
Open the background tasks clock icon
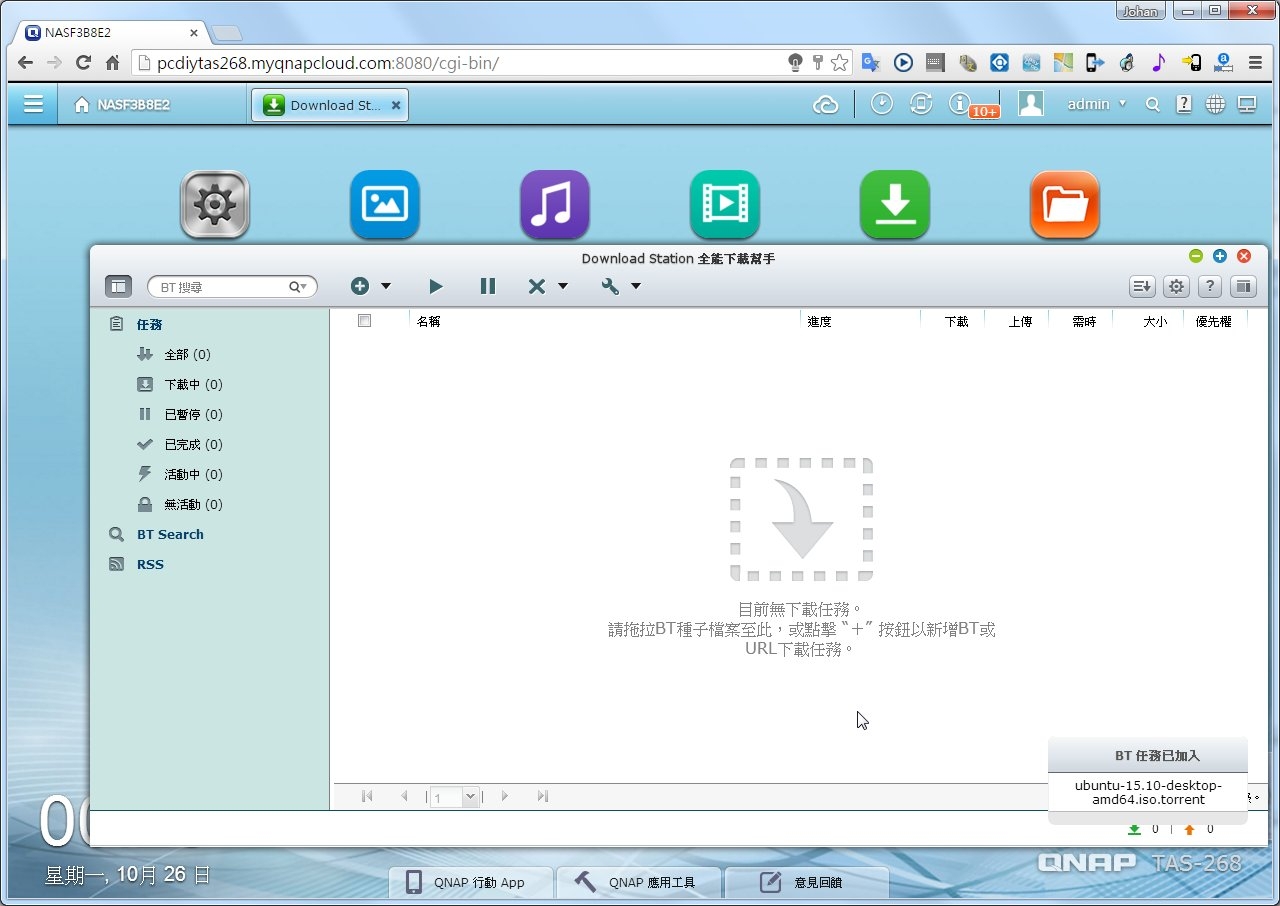click(881, 104)
